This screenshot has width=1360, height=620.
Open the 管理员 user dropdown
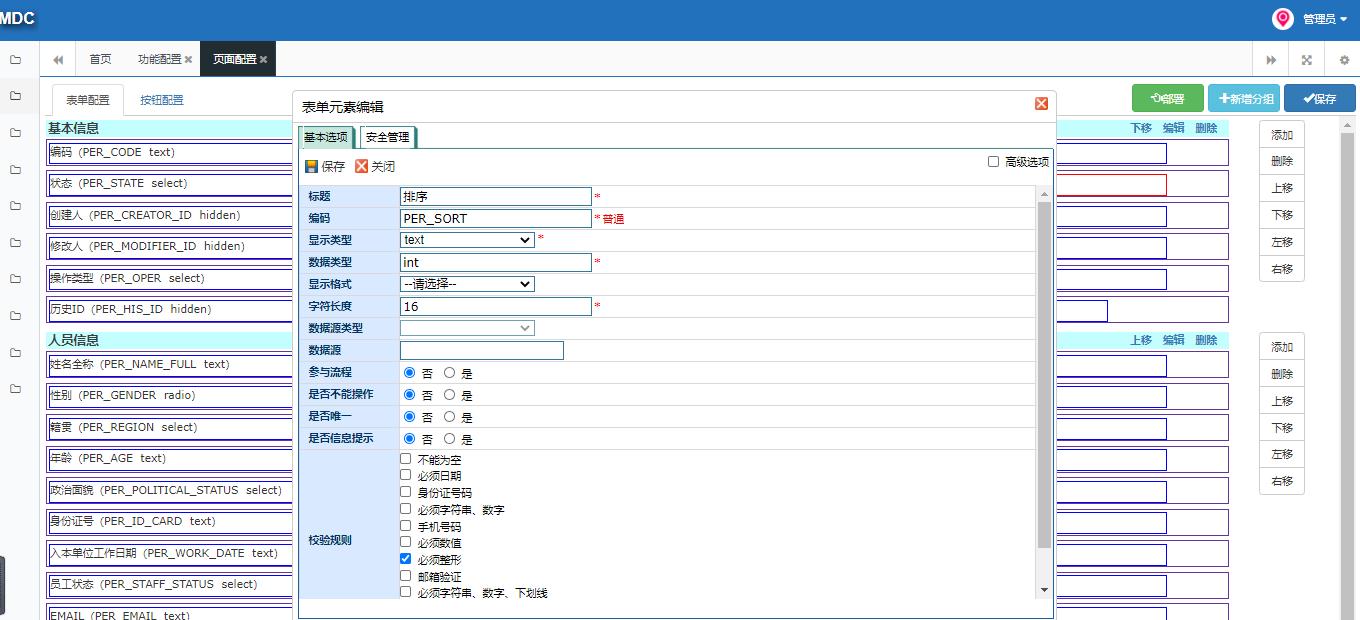tap(1325, 19)
